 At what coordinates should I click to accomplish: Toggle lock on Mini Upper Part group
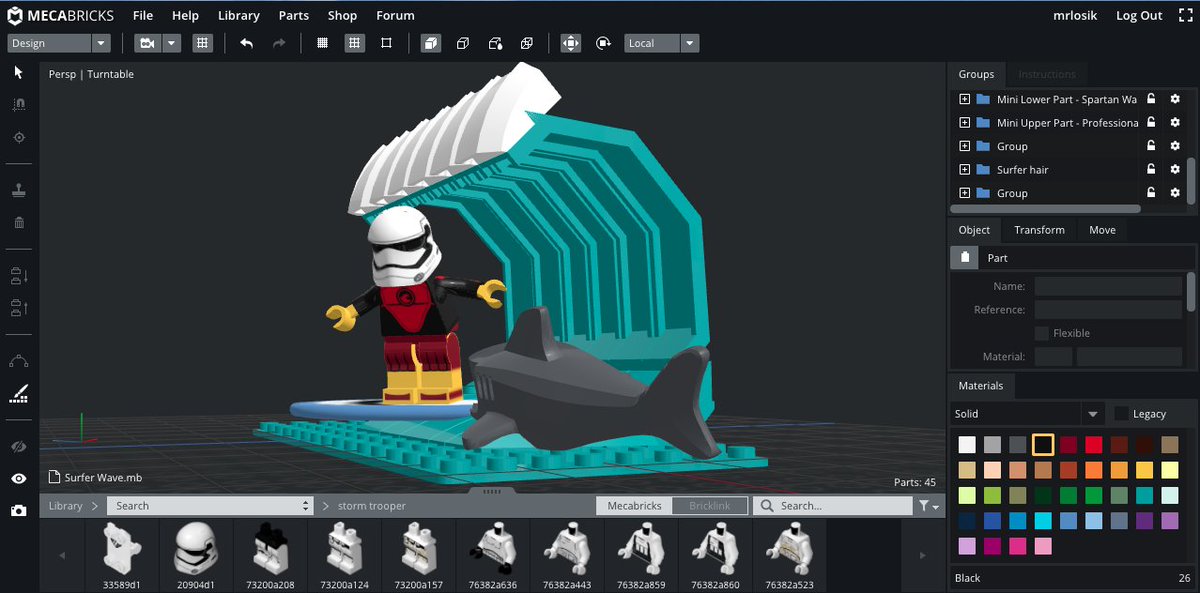pos(1151,122)
